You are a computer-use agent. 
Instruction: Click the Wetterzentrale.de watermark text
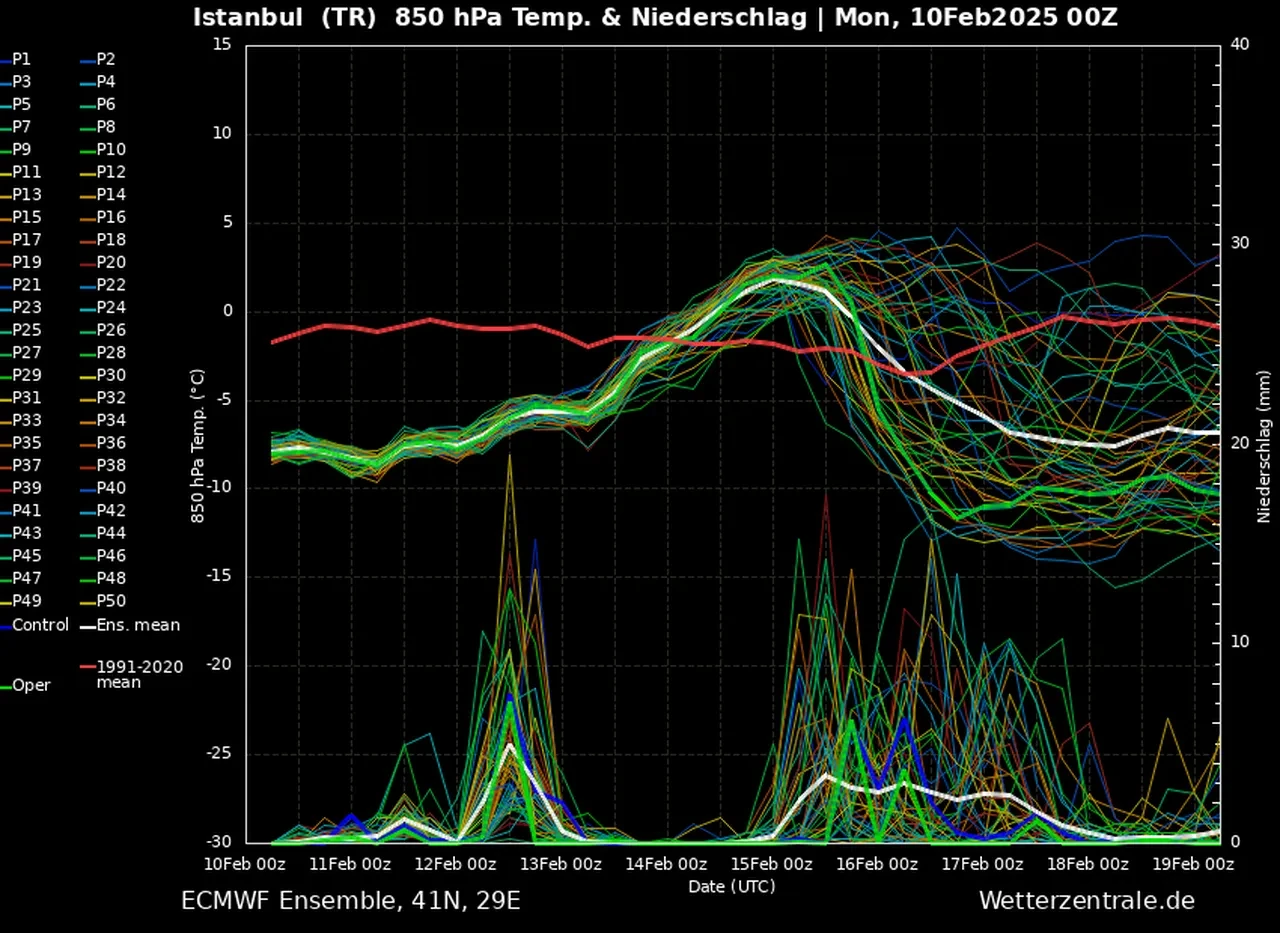coord(1086,900)
